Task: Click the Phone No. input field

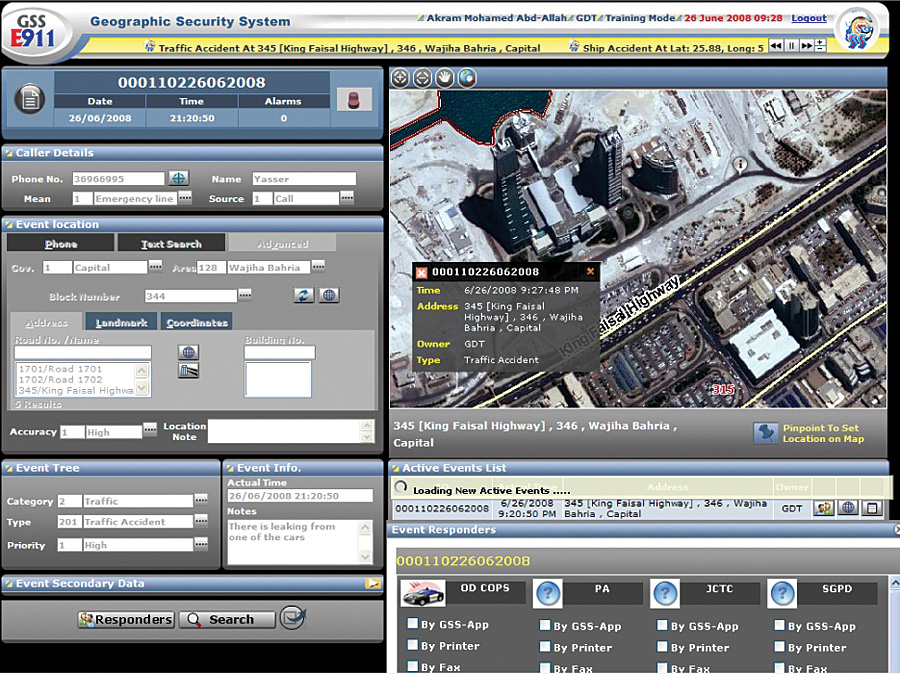Action: [x=118, y=179]
